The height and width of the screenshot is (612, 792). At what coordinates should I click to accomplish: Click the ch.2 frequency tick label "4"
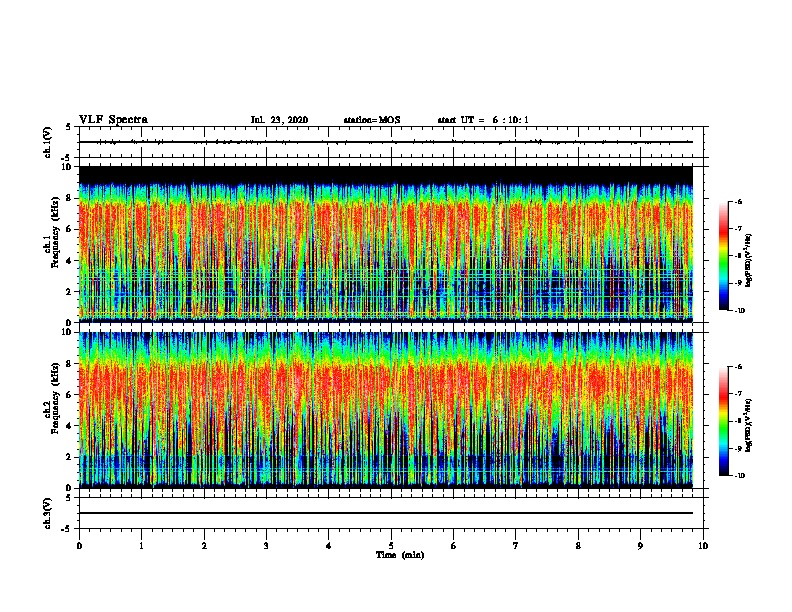tap(70, 426)
